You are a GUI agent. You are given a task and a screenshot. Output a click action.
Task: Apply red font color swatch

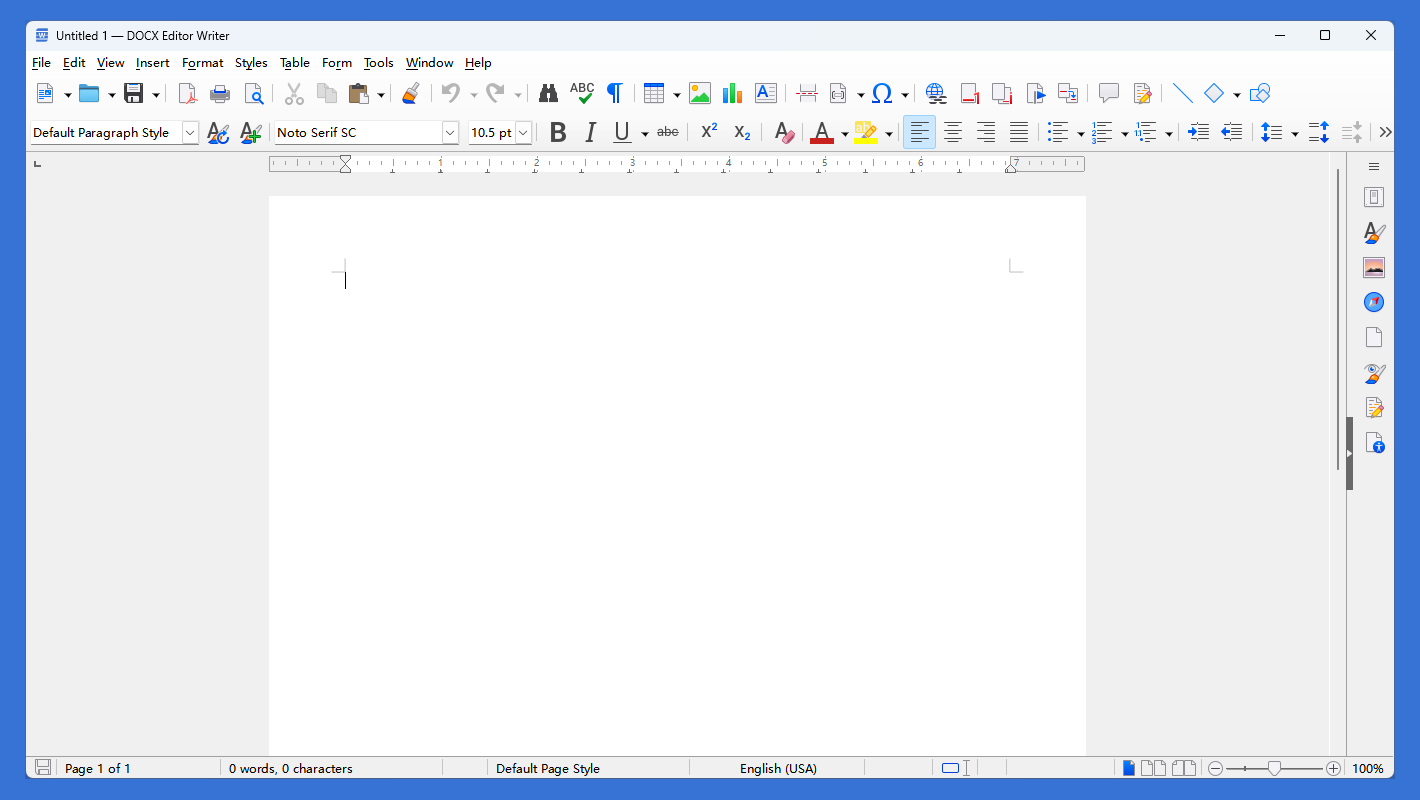pyautogui.click(x=822, y=132)
